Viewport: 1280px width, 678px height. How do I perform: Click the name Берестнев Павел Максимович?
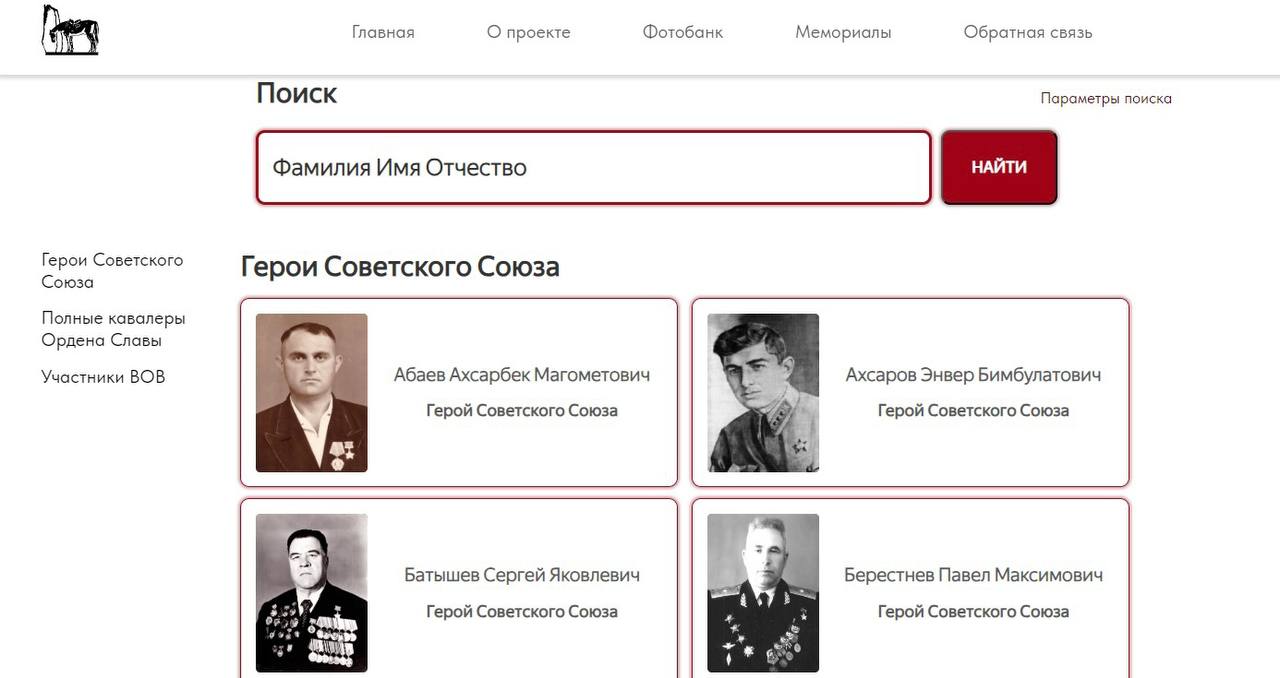(x=973, y=575)
